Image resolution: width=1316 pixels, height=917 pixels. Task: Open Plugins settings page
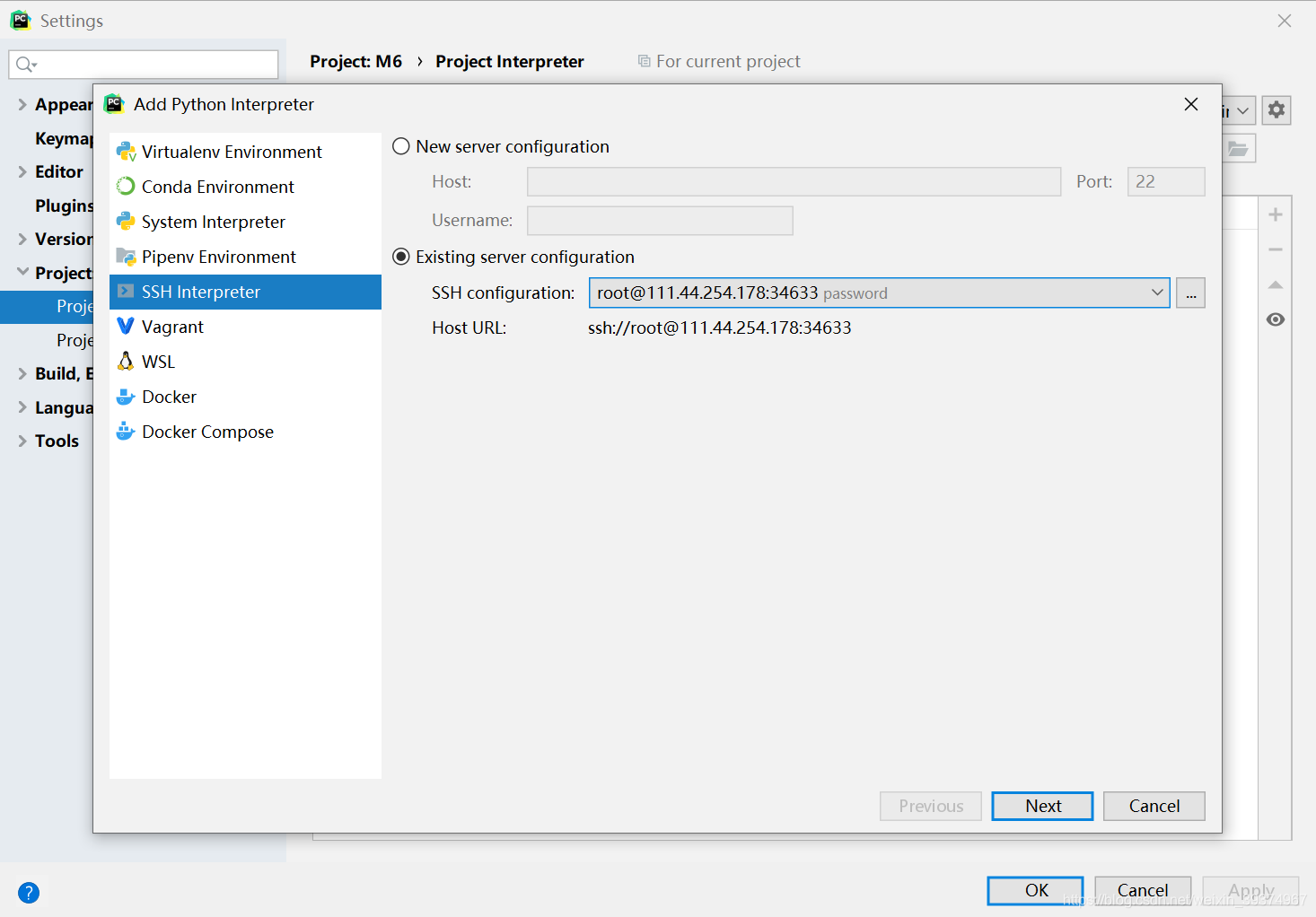(64, 205)
